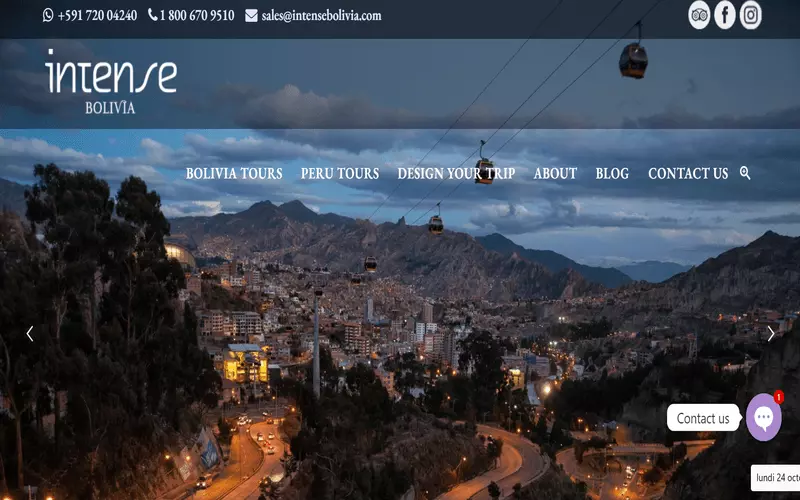Click the sales@intensebolivia.com email link

click(x=321, y=16)
